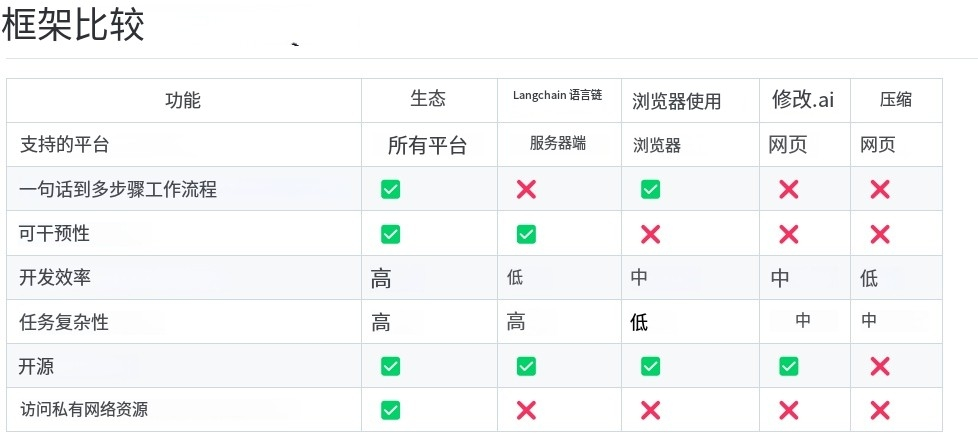Click 中 for 修改.ai in 任务复杂性 row
Viewport: 978px width, 436px height.
(803, 321)
